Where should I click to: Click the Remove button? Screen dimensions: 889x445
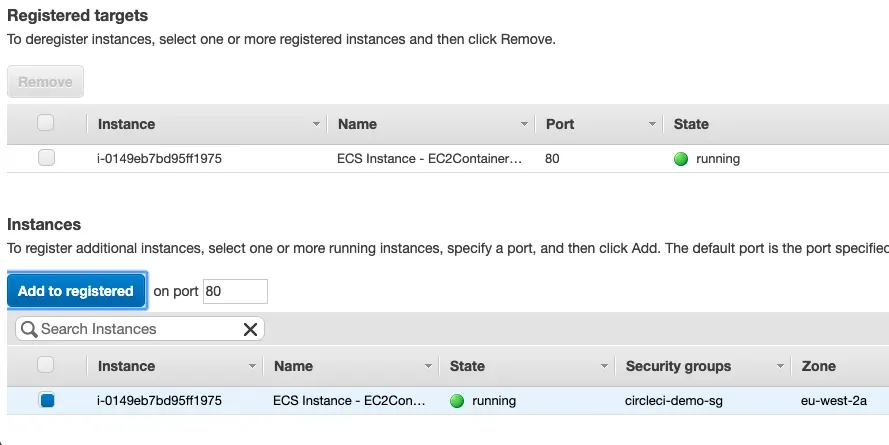(45, 82)
